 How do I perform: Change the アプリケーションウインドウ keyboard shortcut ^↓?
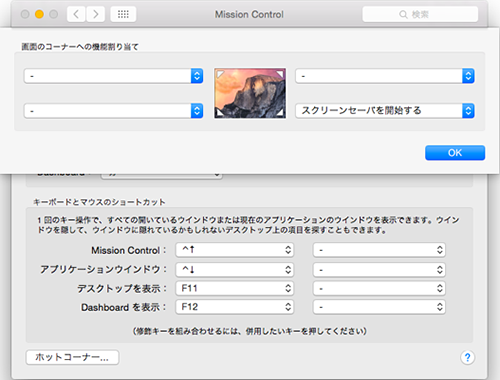point(234,269)
